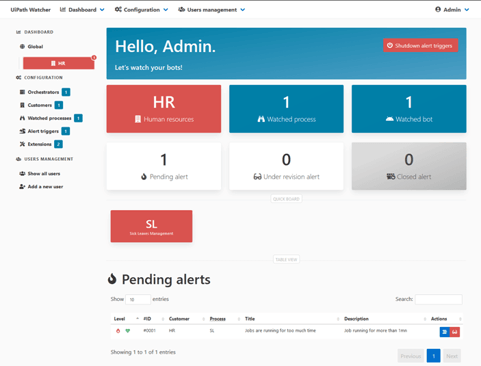Viewport: 481px width, 366px height.
Task: Click '#0001' ID cell
Action: point(149,331)
